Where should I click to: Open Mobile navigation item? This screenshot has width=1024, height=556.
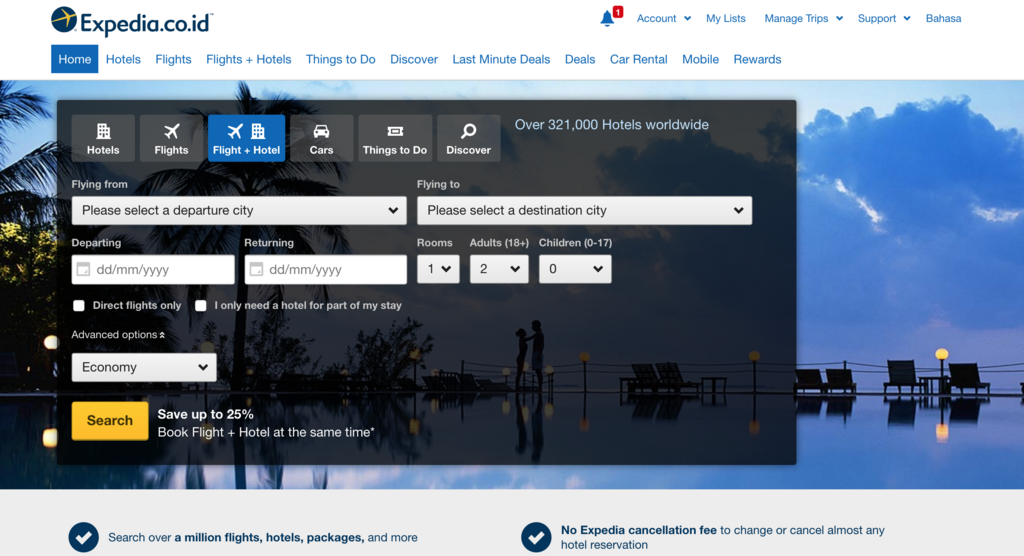(700, 59)
